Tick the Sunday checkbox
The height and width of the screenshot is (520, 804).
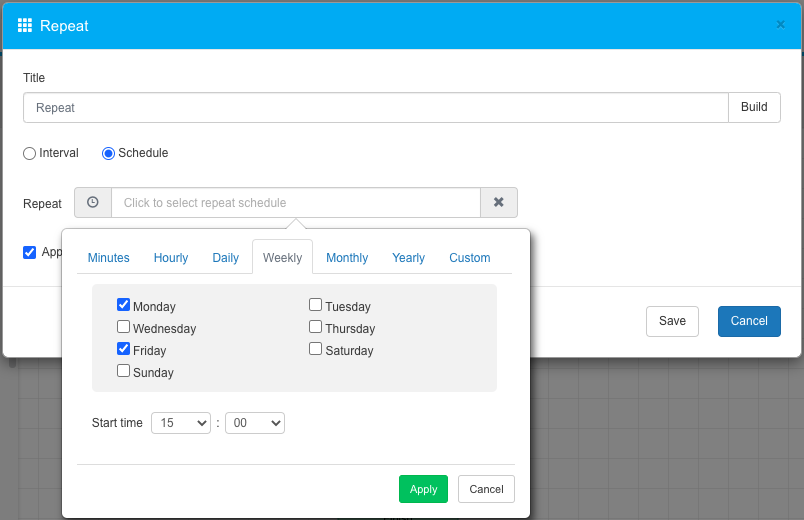click(x=124, y=371)
